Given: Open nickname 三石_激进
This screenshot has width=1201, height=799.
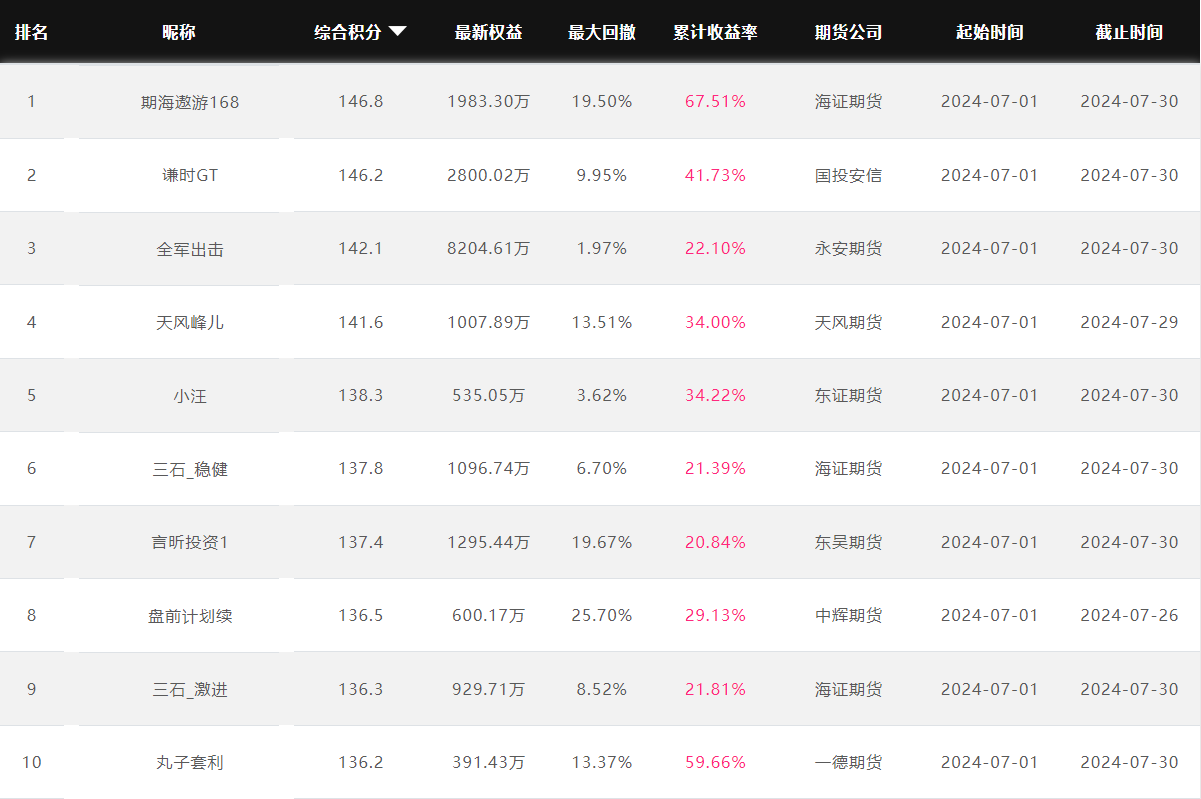Looking at the screenshot, I should (x=190, y=689).
